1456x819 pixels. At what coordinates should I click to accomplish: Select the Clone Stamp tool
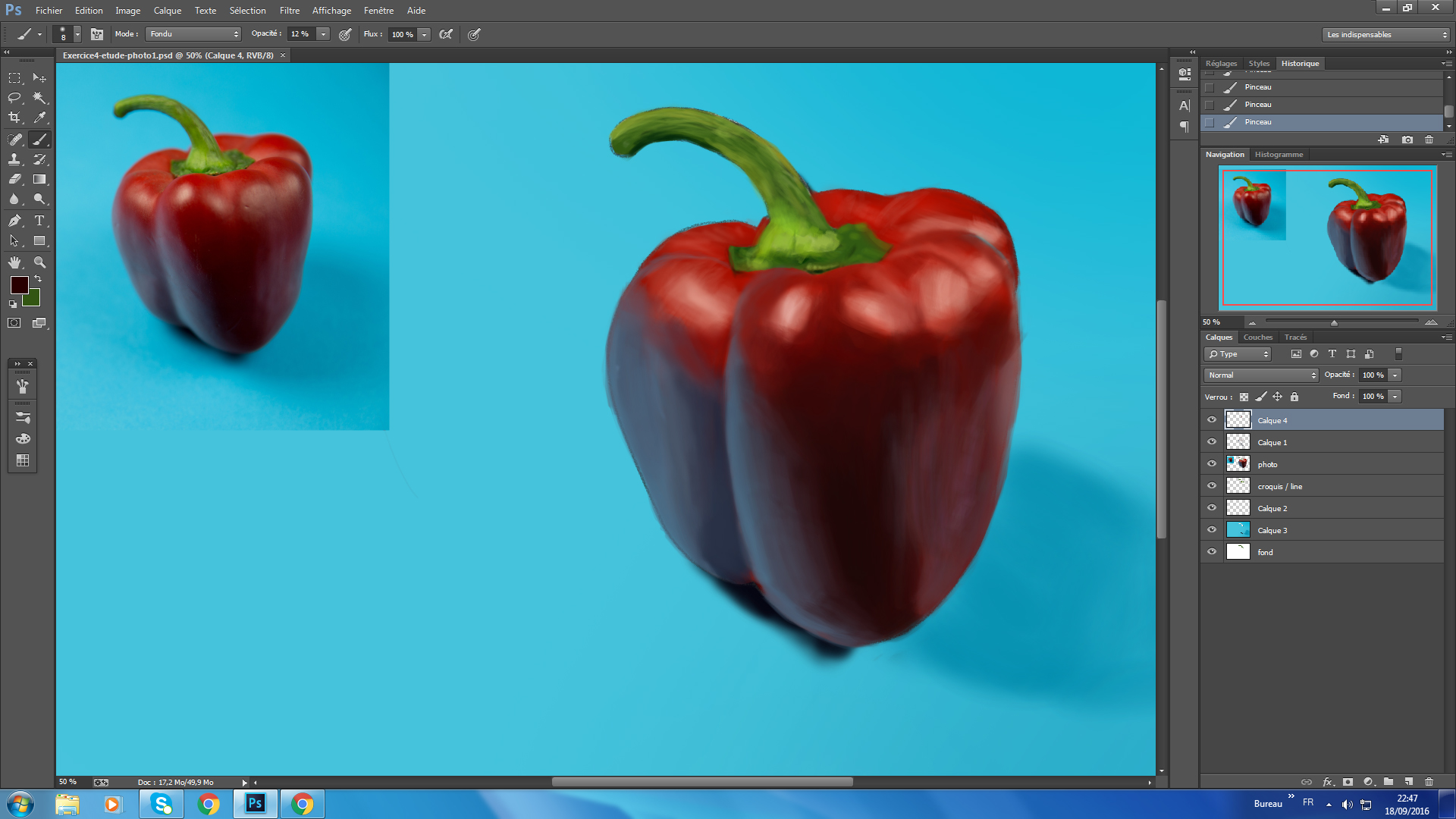click(14, 159)
